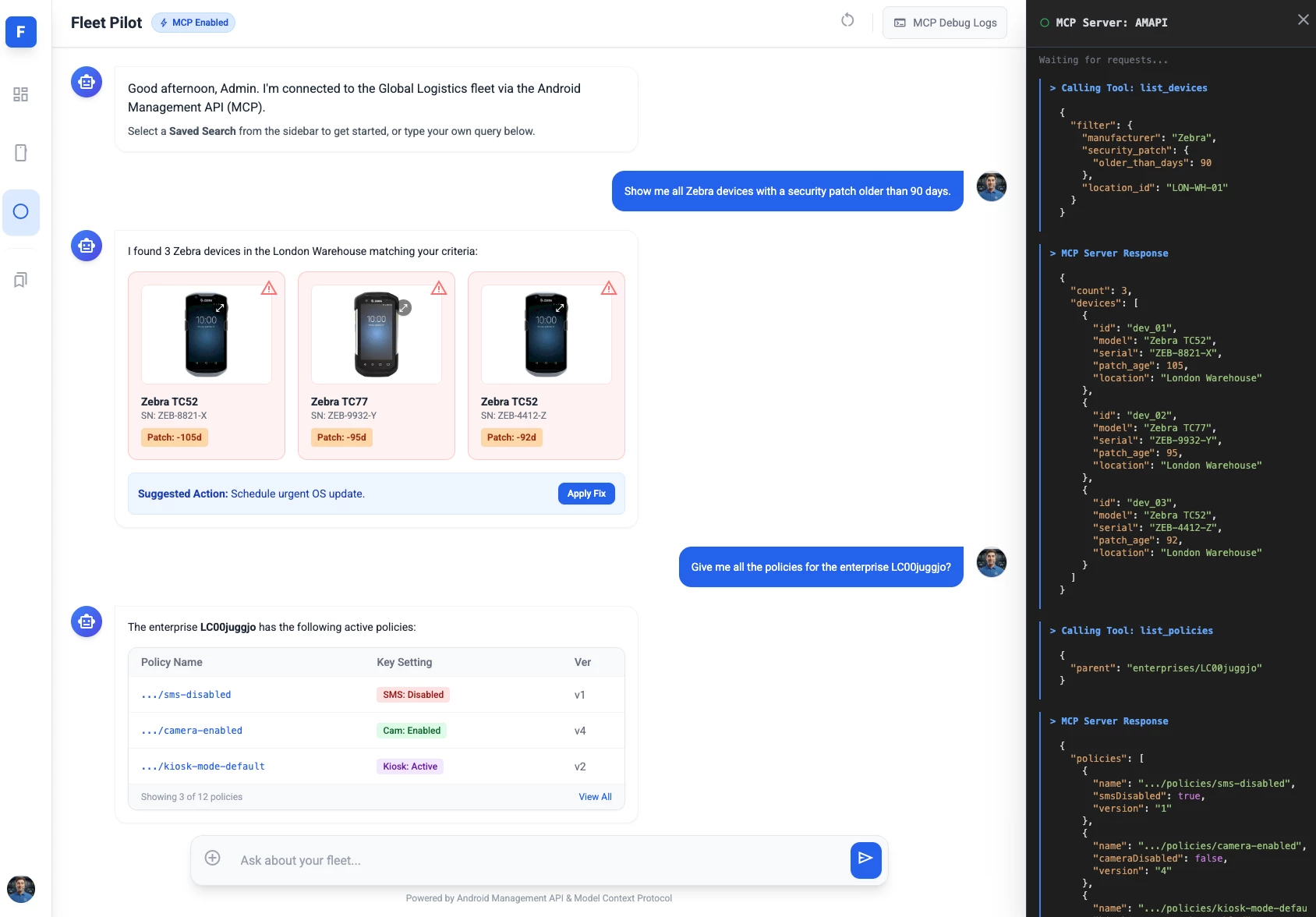This screenshot has width=1316, height=917.
Task: Click Key Setting column header
Action: point(404,662)
